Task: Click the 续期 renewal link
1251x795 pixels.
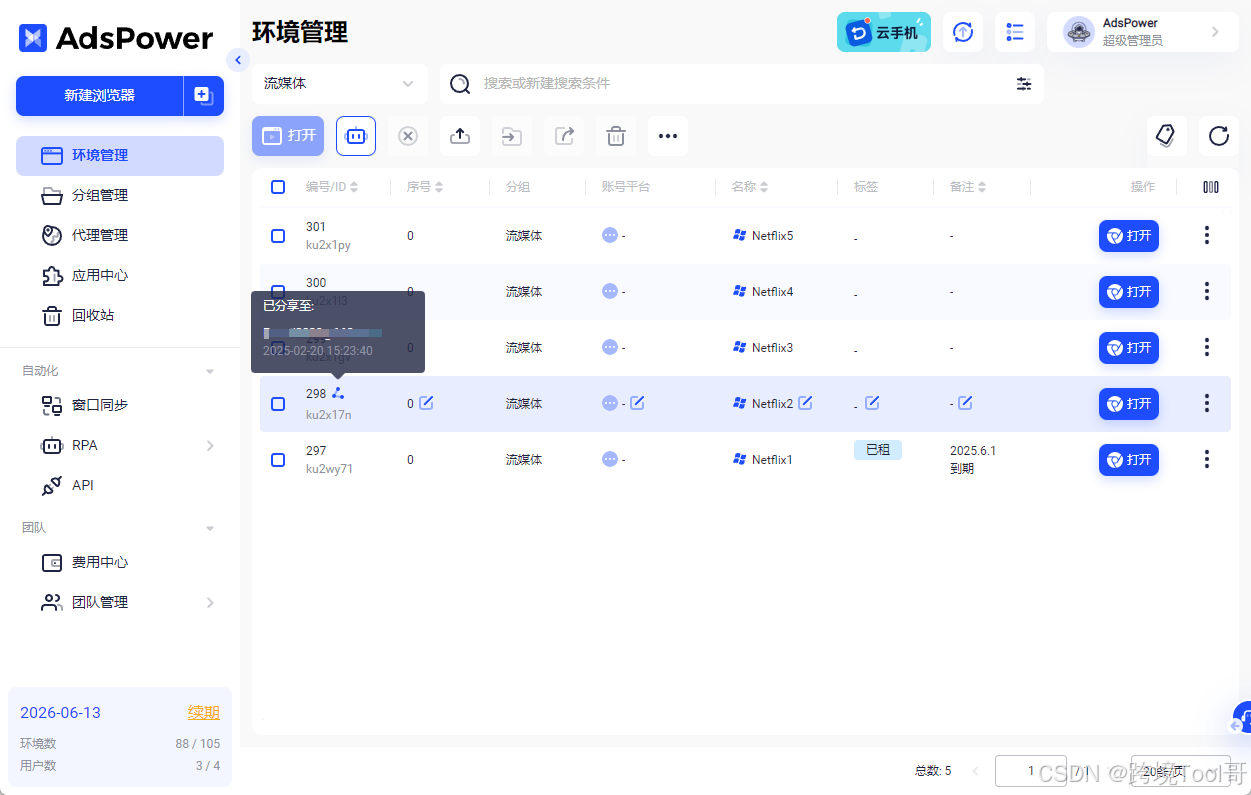Action: 204,713
